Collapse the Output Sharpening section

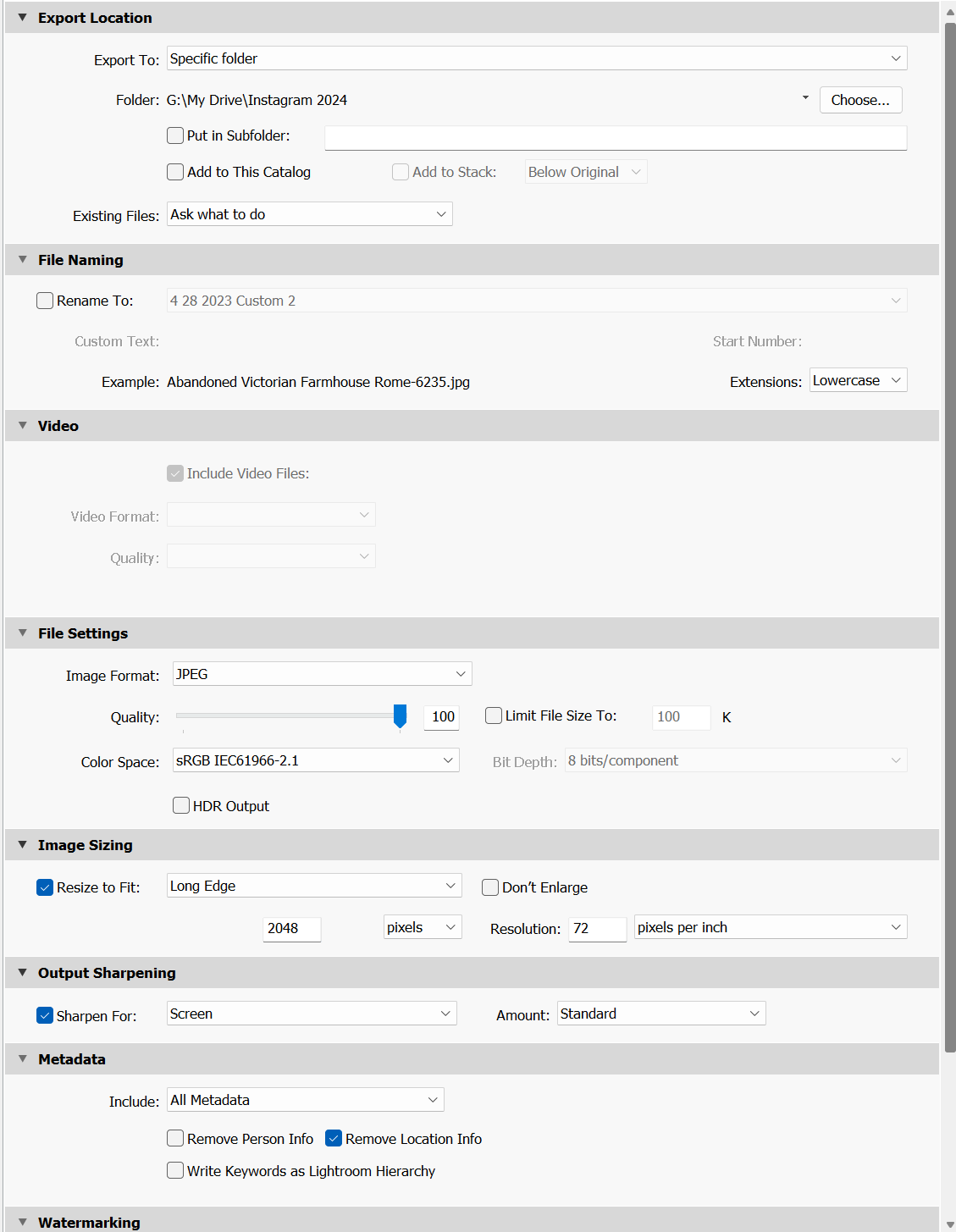[x=23, y=973]
